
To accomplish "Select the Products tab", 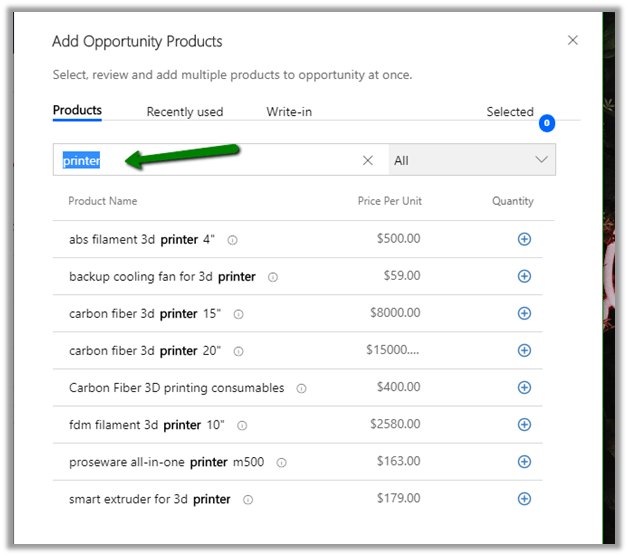I will click(x=77, y=110).
